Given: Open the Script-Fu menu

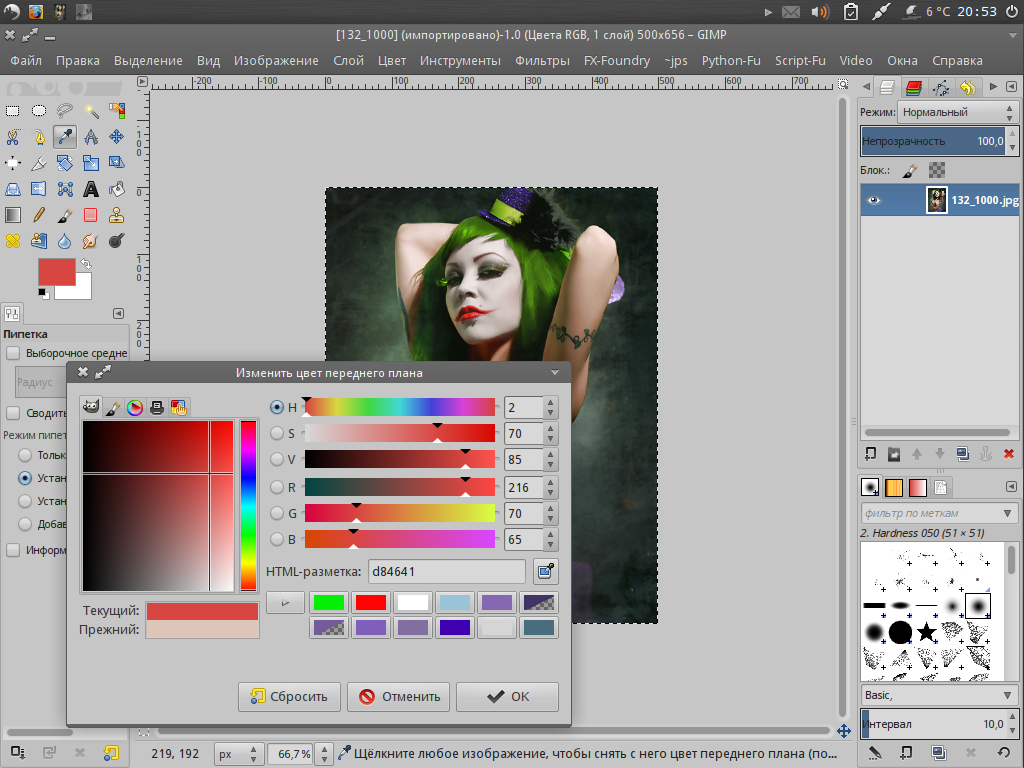Looking at the screenshot, I should click(800, 61).
